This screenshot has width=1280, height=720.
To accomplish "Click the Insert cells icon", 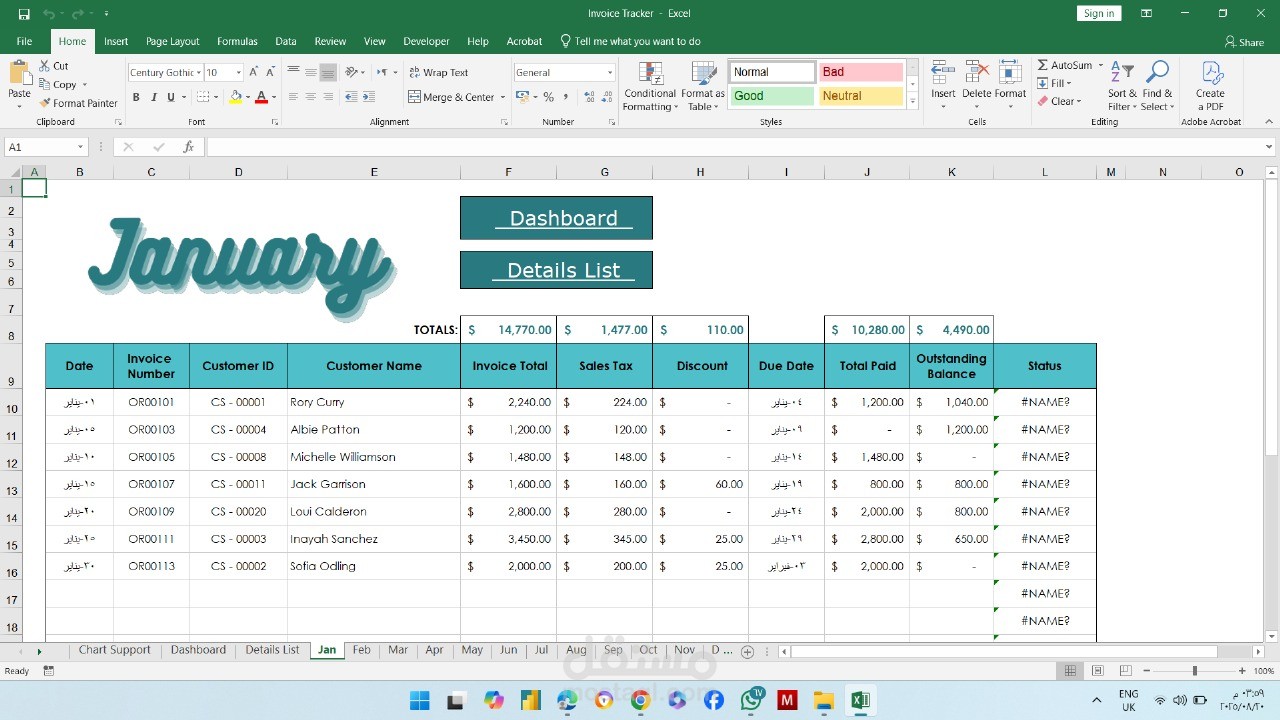I will click(x=943, y=73).
